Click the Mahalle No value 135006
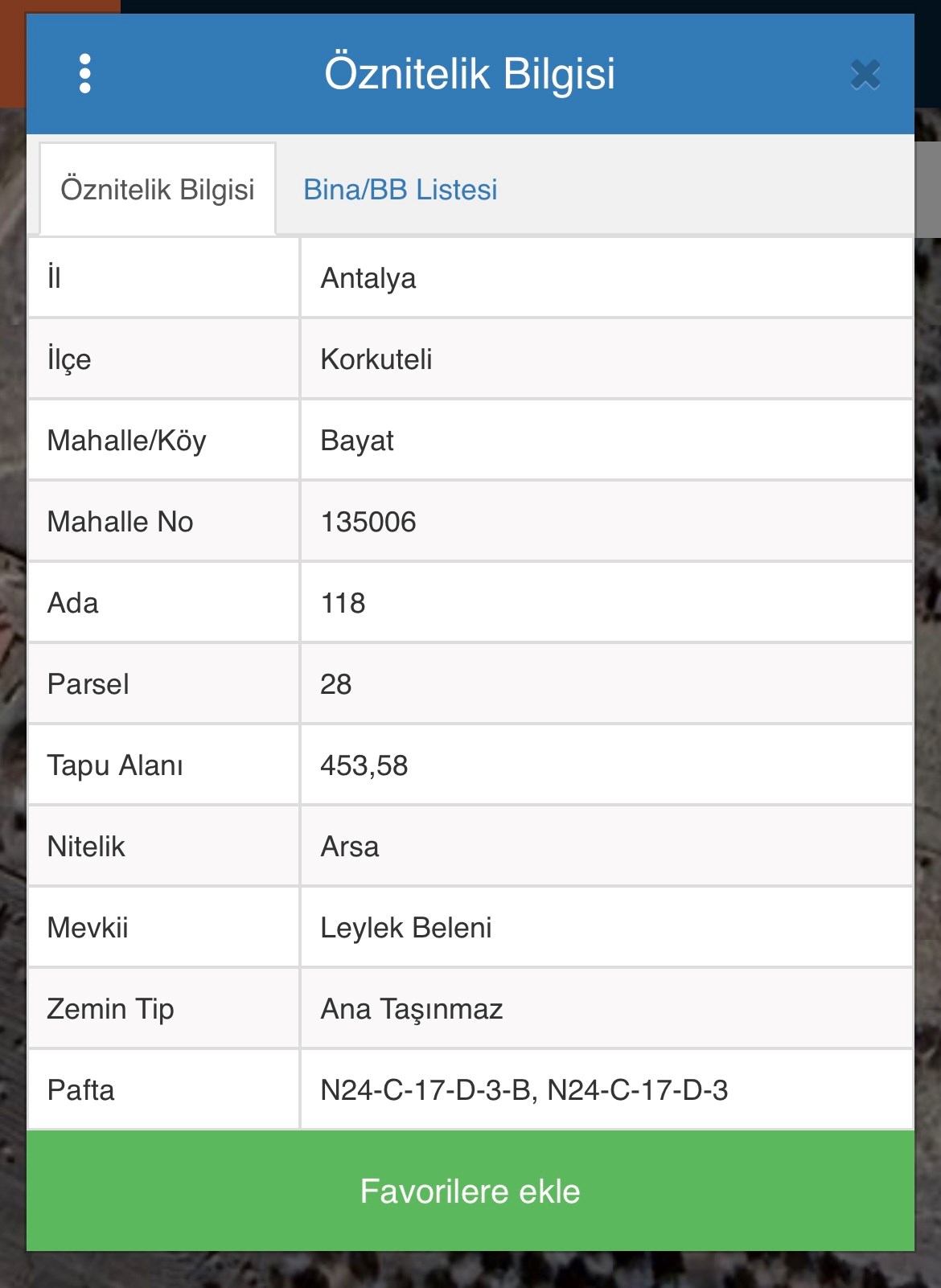The height and width of the screenshot is (1288, 941). point(368,522)
